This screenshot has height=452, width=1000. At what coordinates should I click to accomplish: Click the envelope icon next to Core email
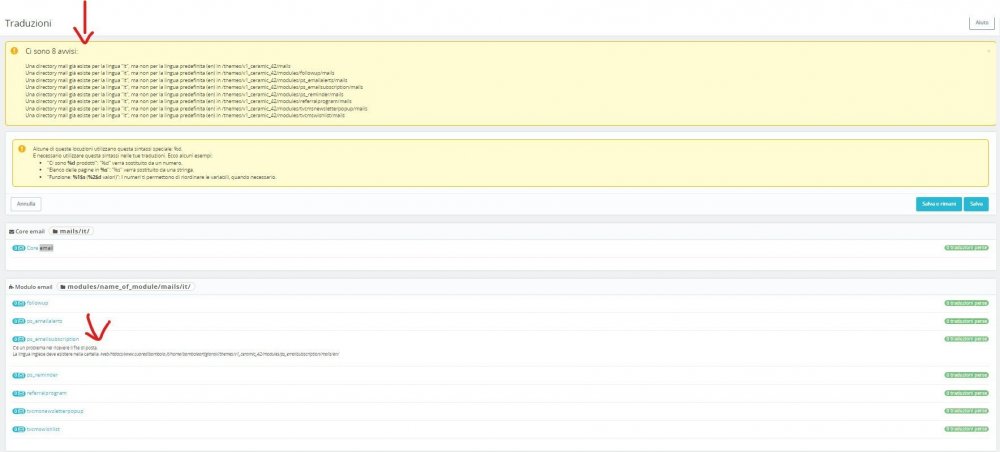coord(11,231)
